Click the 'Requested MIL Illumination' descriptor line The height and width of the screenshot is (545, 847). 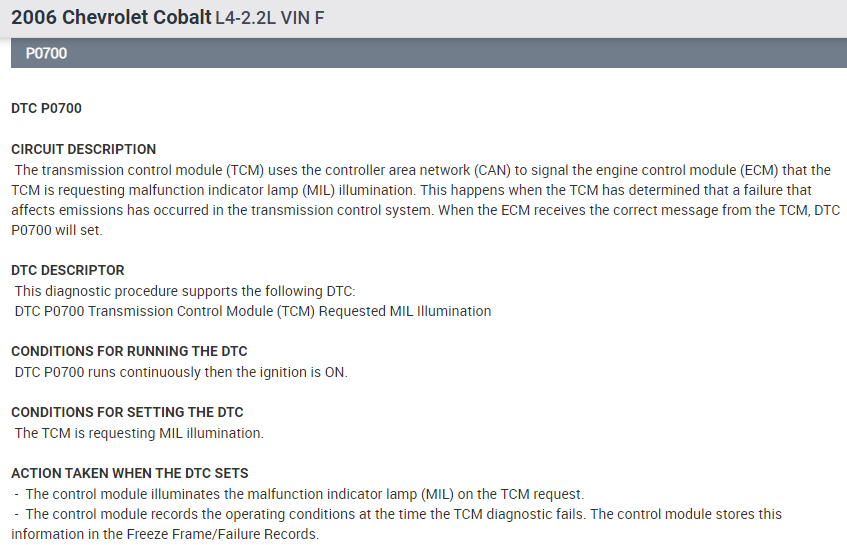[253, 311]
